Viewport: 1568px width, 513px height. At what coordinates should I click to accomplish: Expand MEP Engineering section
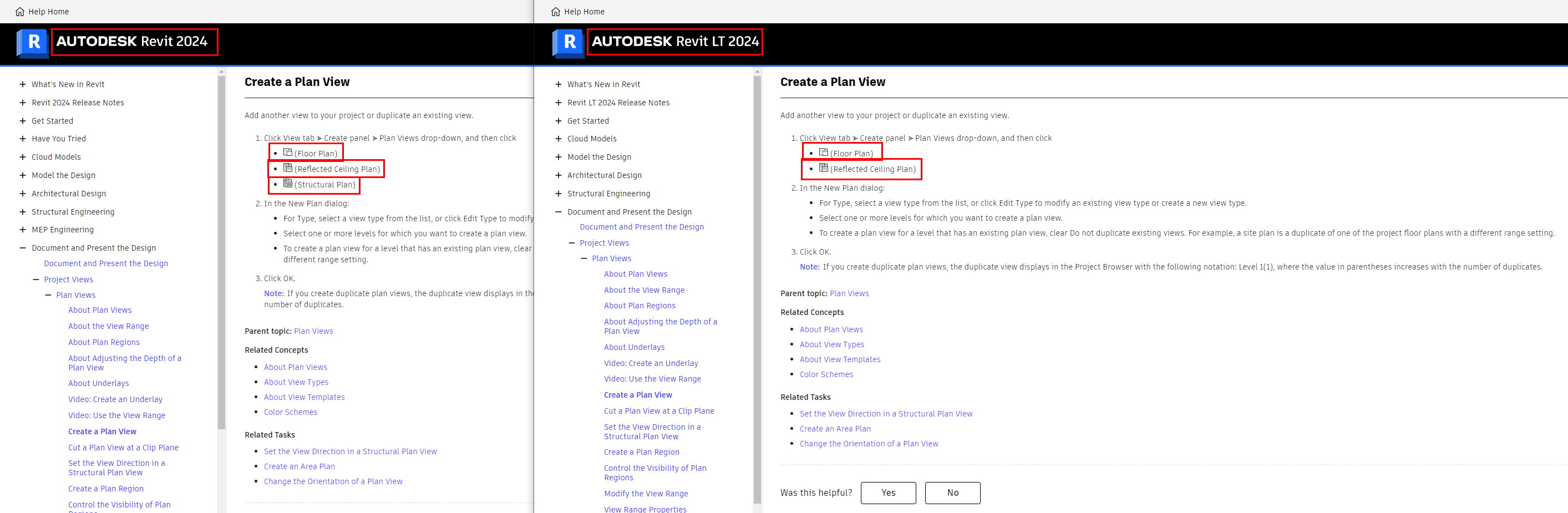[x=23, y=230]
